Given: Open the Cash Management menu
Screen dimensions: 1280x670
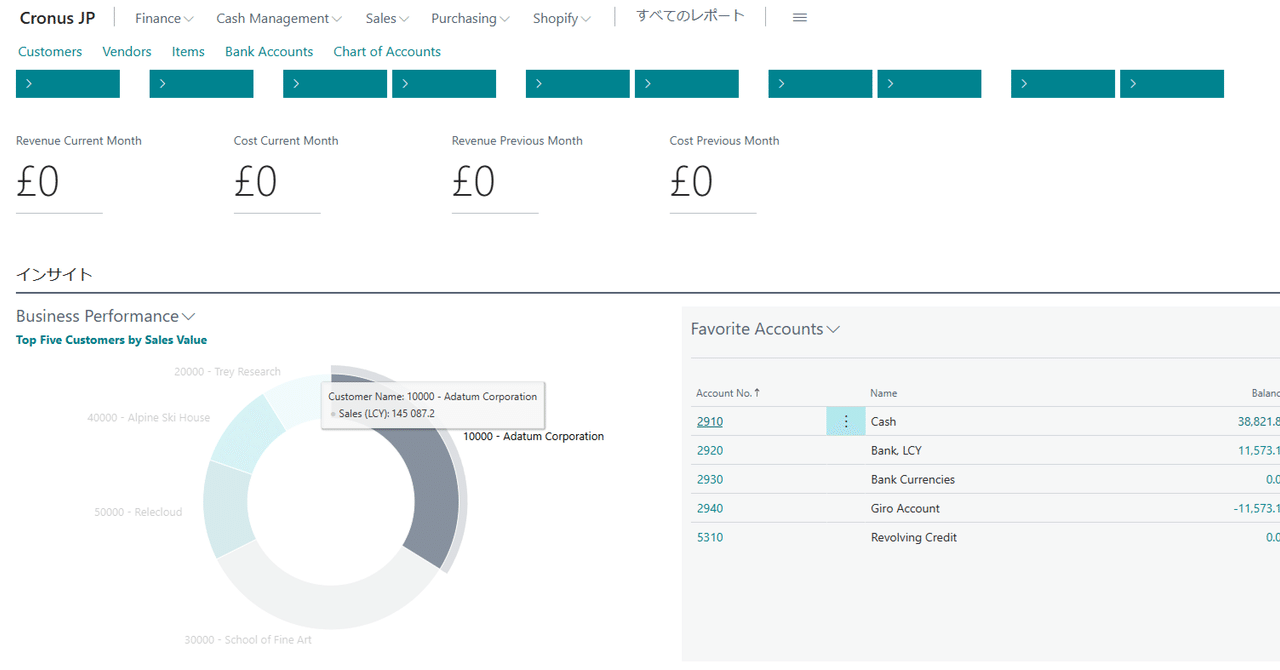Looking at the screenshot, I should click(x=278, y=18).
